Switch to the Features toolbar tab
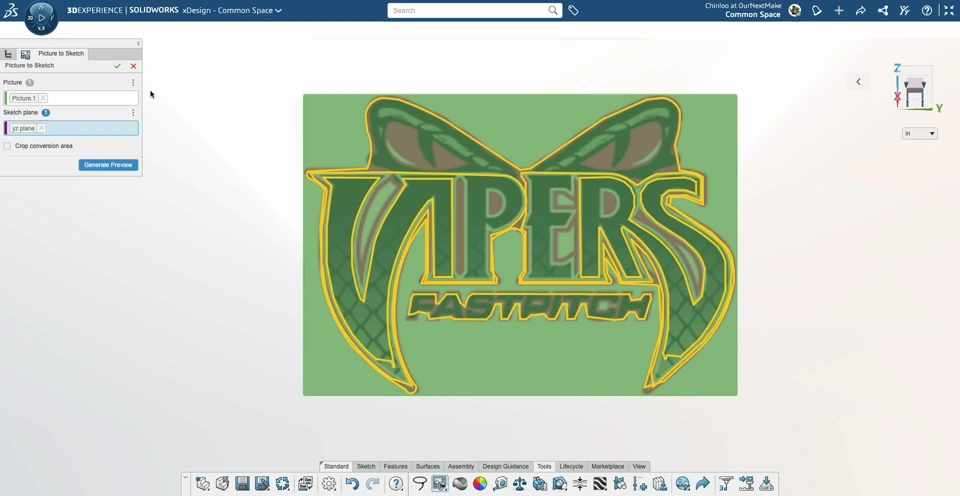The image size is (960, 496). [x=396, y=467]
